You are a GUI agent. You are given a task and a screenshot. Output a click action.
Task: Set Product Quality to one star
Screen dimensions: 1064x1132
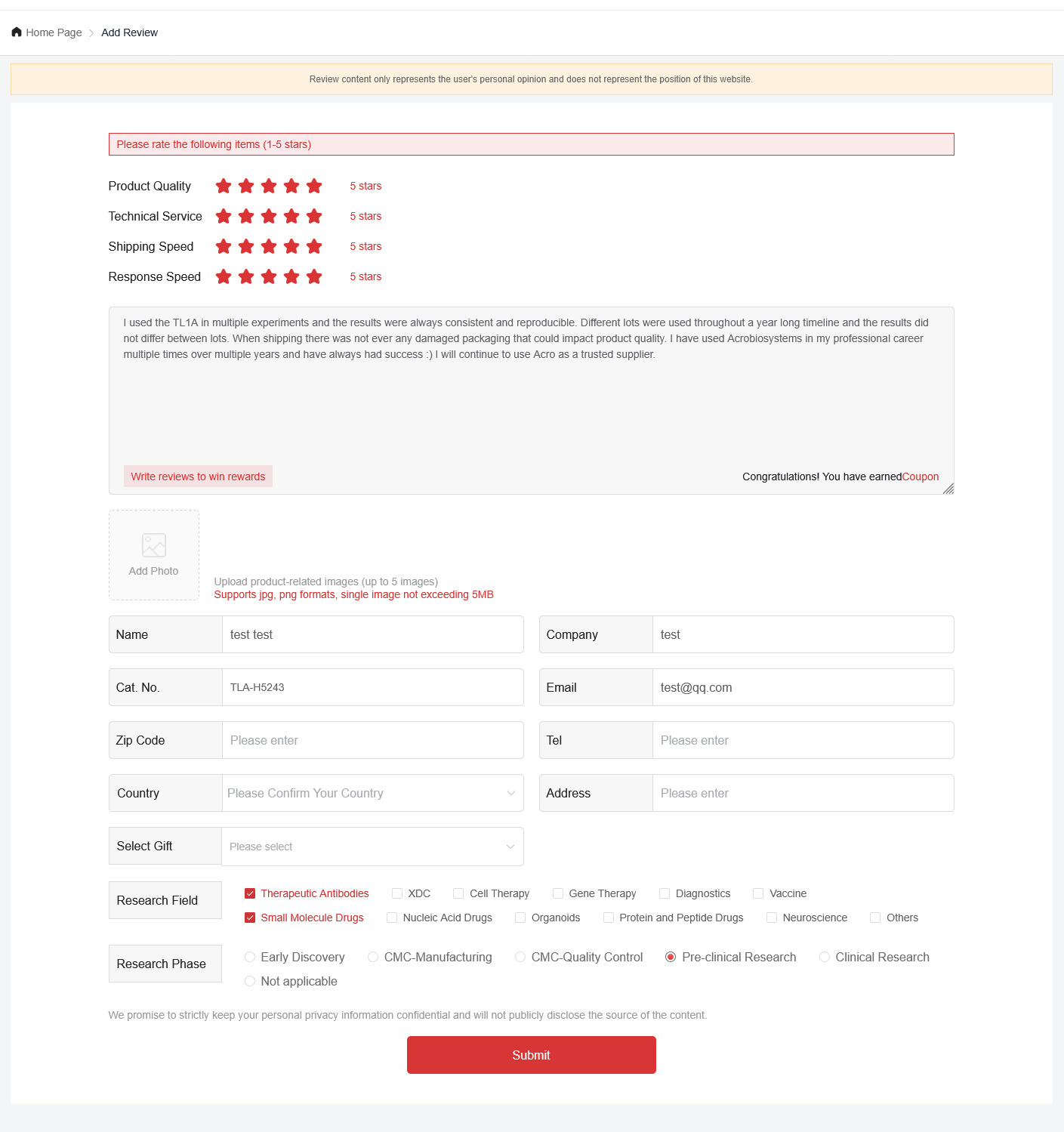click(x=224, y=186)
